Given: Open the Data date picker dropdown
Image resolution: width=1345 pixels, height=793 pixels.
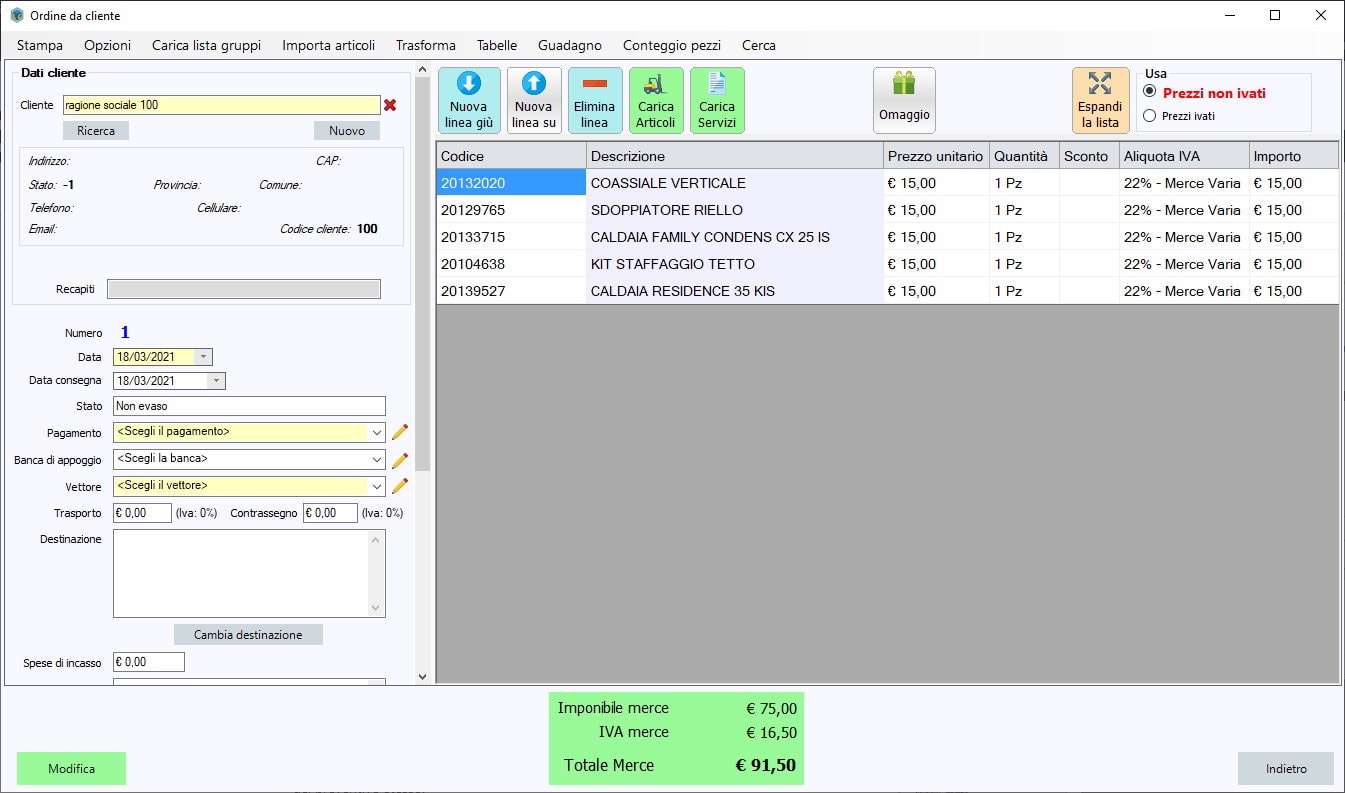Looking at the screenshot, I should point(203,357).
